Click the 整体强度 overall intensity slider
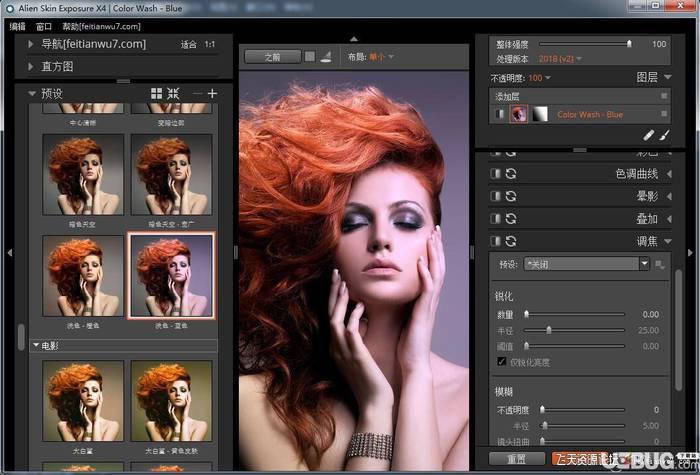This screenshot has height=475, width=700. (585, 44)
